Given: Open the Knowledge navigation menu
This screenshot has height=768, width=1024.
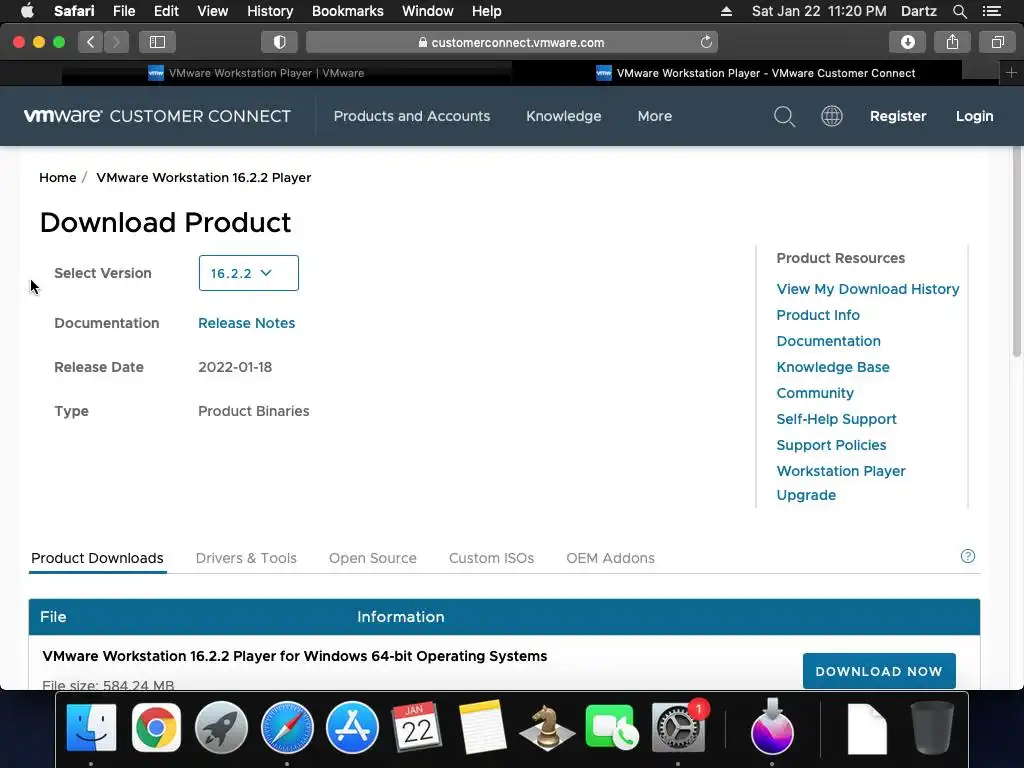Looking at the screenshot, I should pyautogui.click(x=564, y=116).
